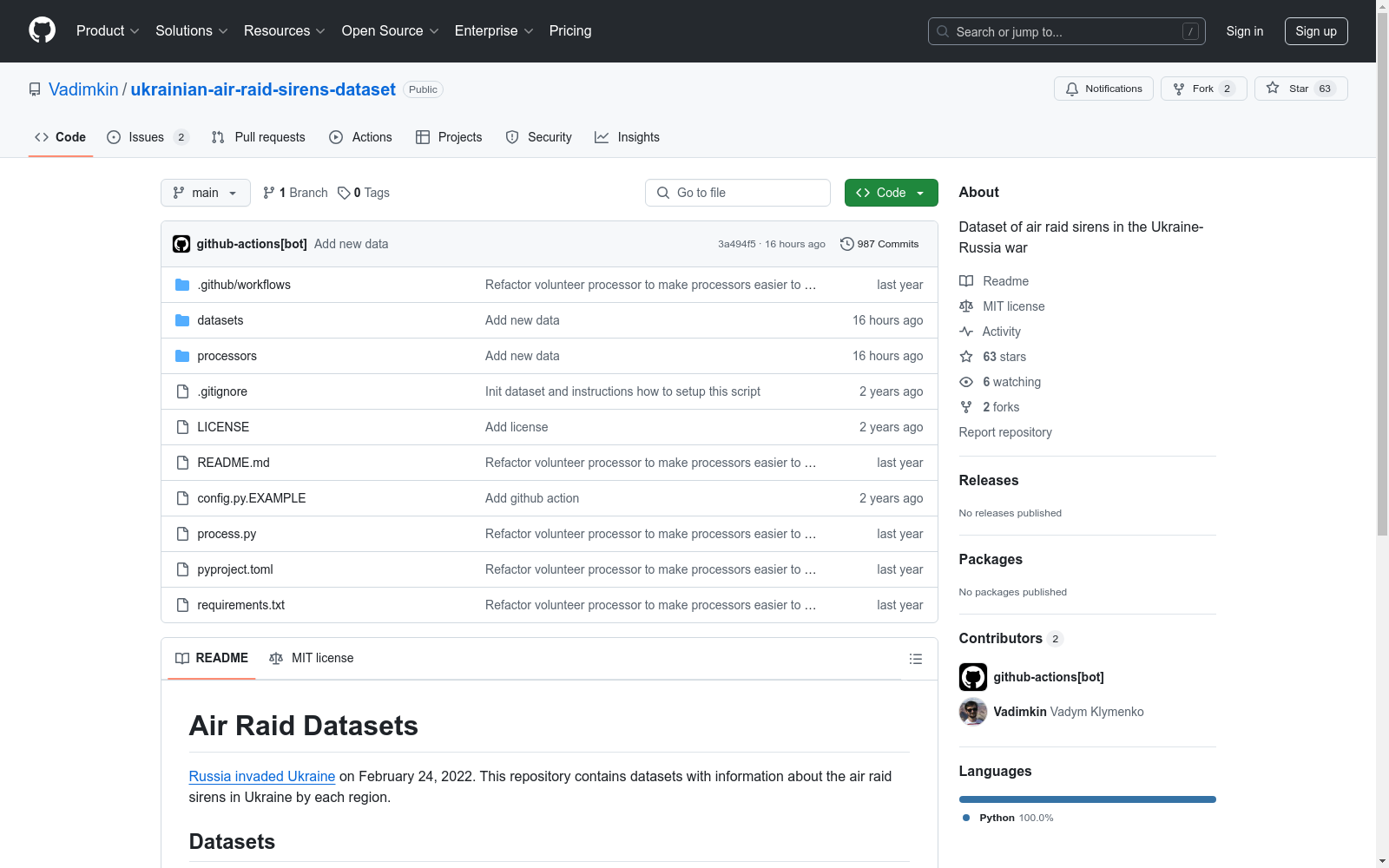
Task: Open the green Code dropdown button
Action: click(x=892, y=193)
